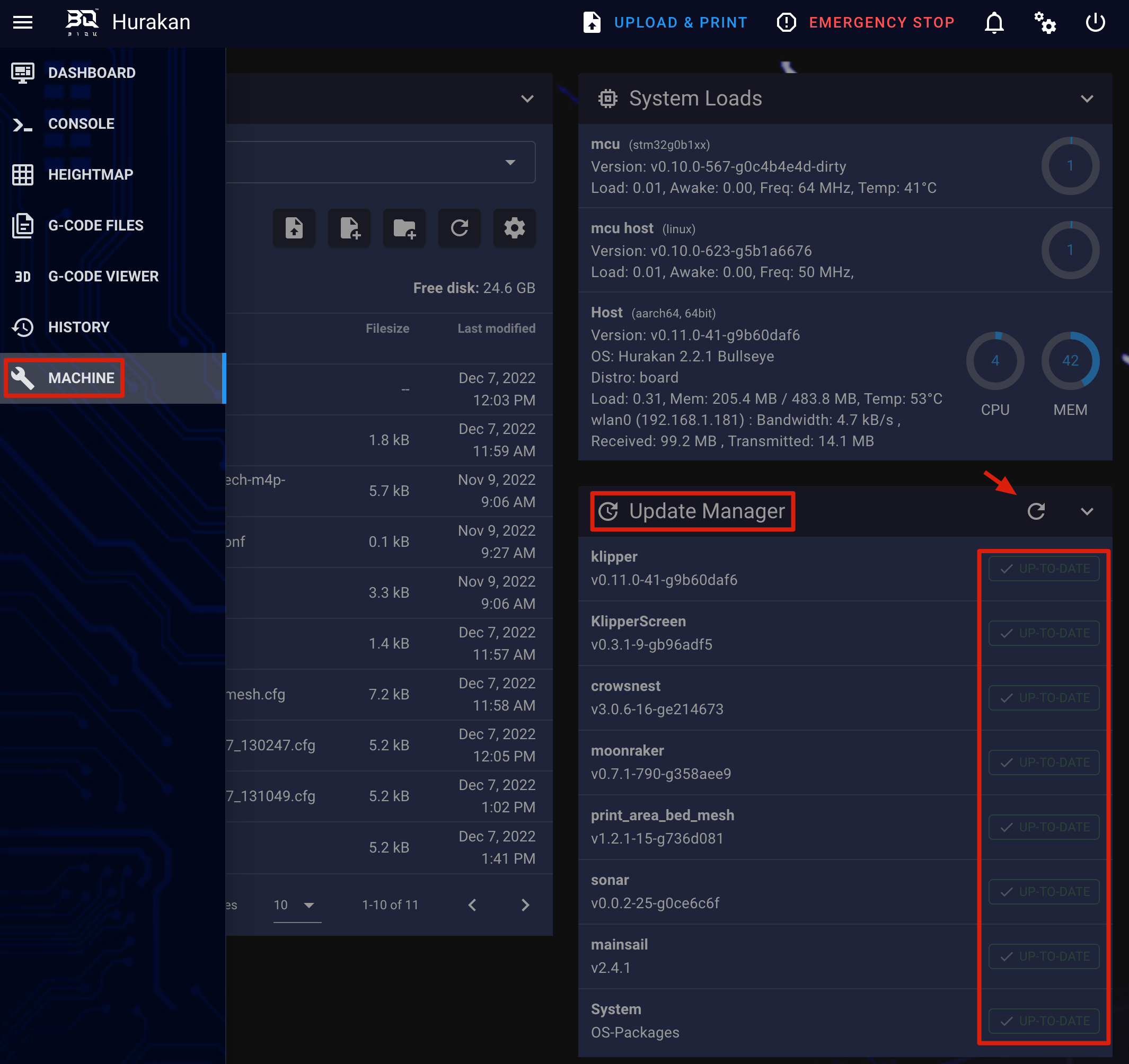Refresh the config file list

(459, 228)
